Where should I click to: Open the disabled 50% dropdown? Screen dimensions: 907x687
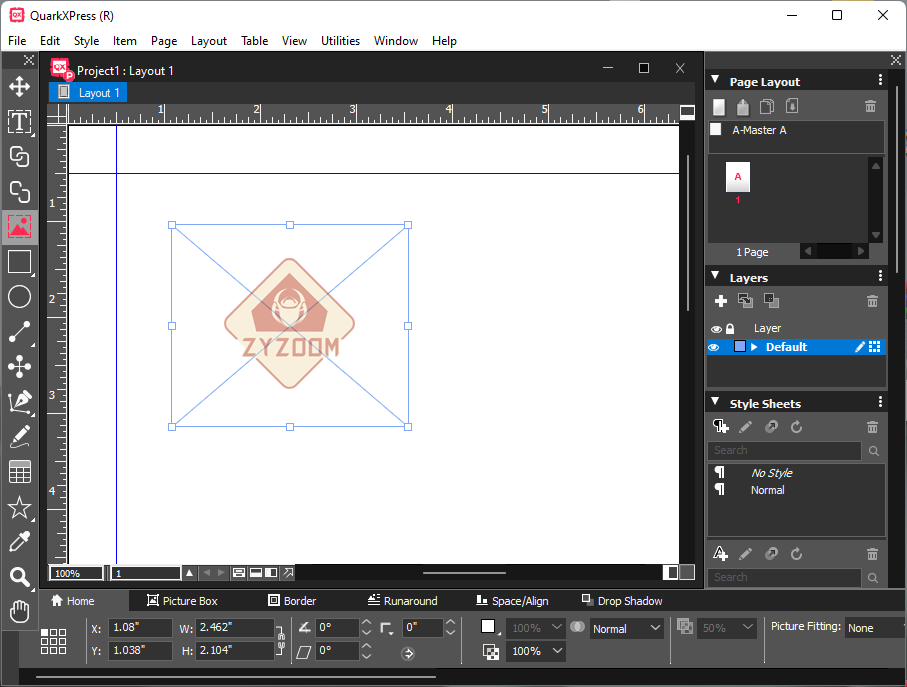(726, 628)
